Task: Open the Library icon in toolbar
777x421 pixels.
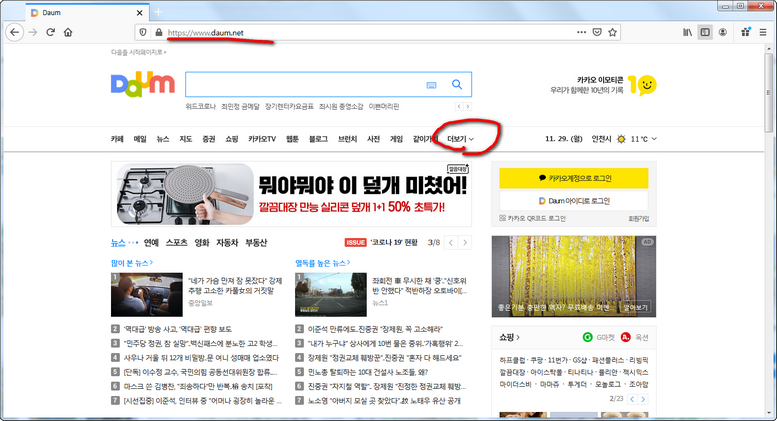Action: pyautogui.click(x=687, y=32)
